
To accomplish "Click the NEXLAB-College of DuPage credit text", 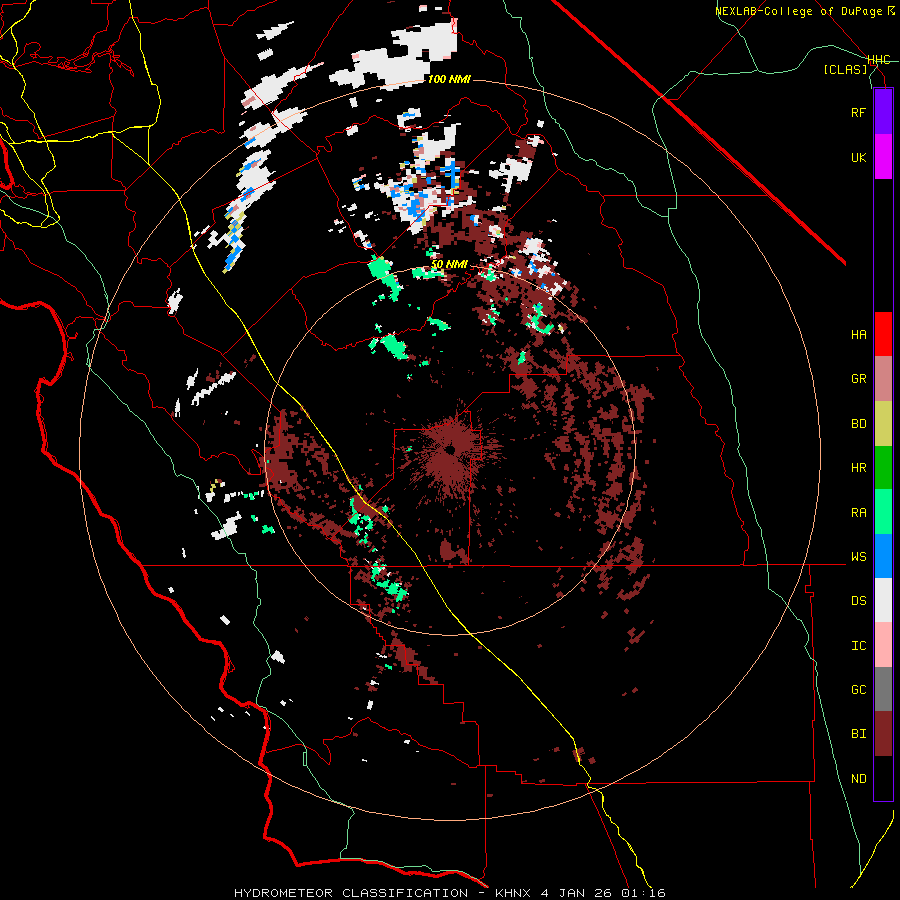I will [x=798, y=11].
